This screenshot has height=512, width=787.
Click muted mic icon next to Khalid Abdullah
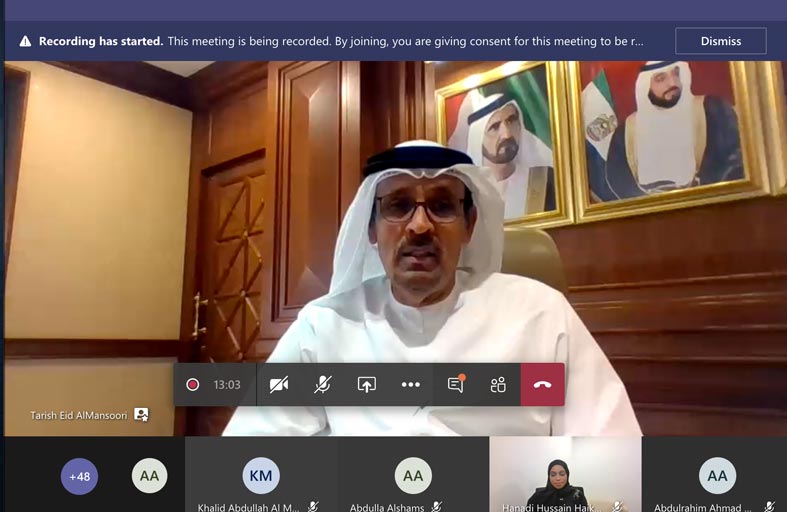click(313, 507)
